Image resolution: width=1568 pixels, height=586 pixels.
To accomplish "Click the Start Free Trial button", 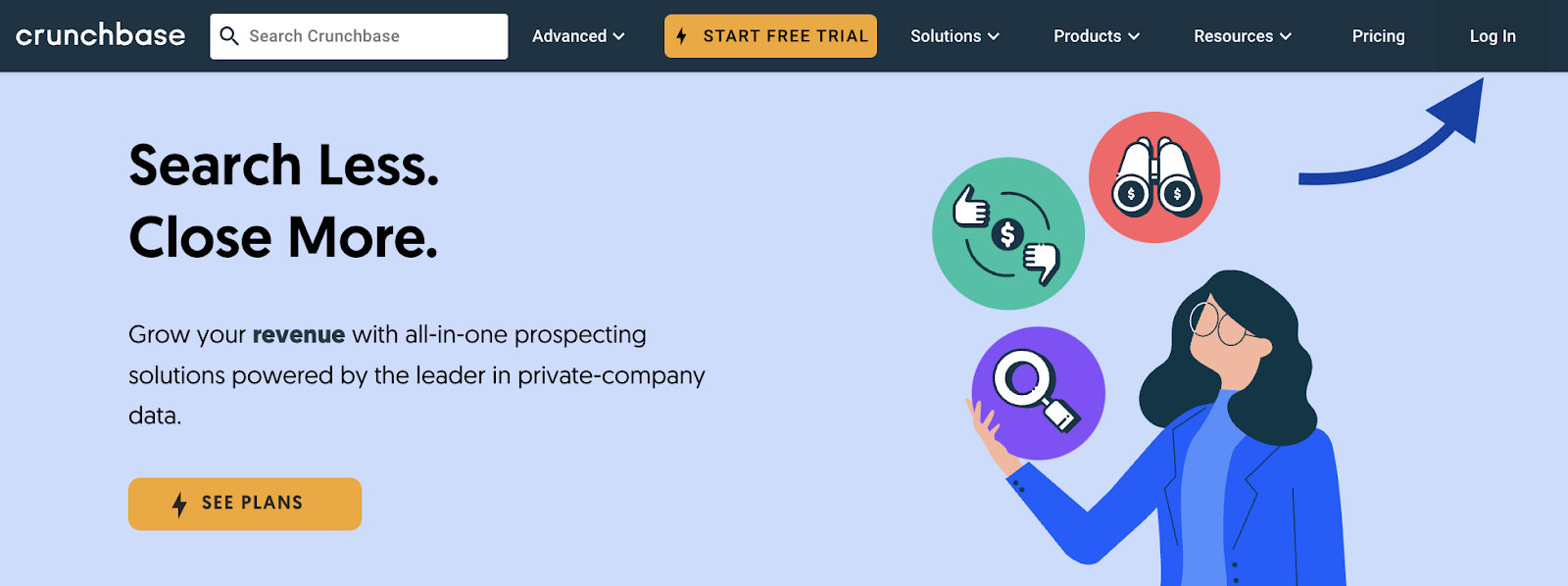I will 770,35.
